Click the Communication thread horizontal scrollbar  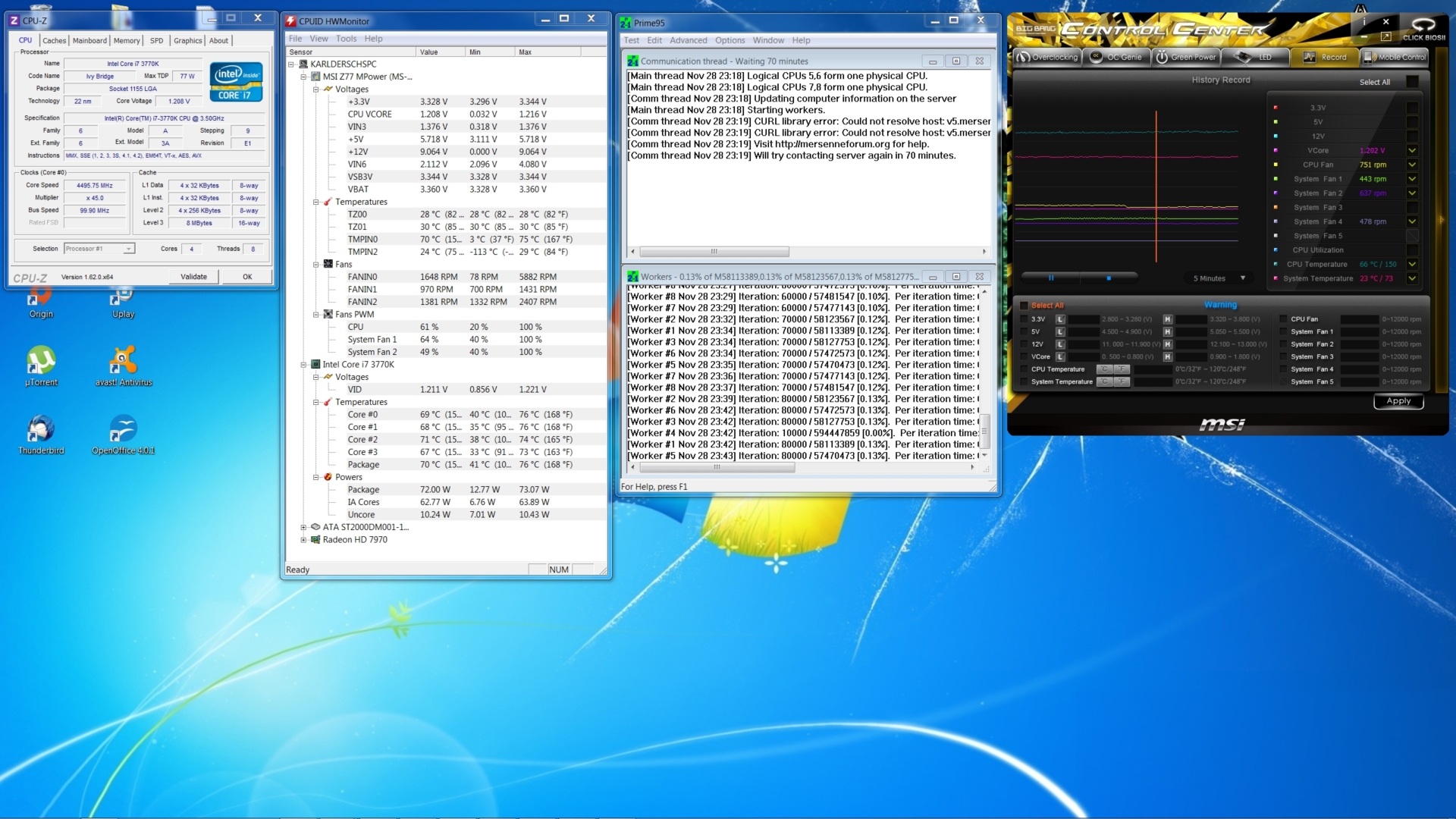[808, 252]
